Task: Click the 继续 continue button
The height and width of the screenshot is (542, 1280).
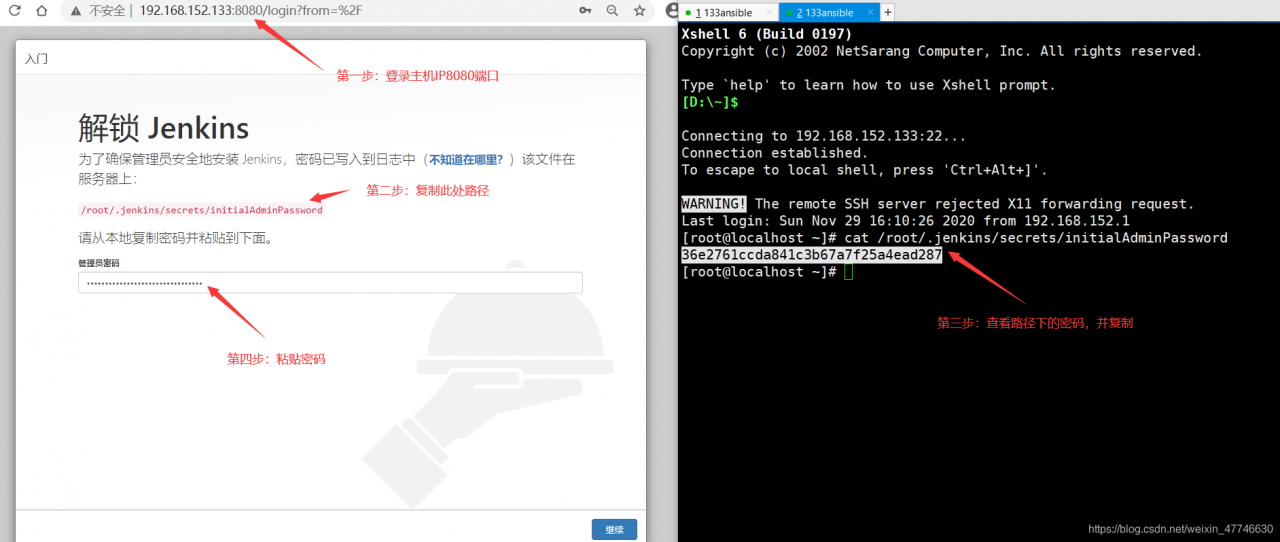Action: tap(614, 530)
